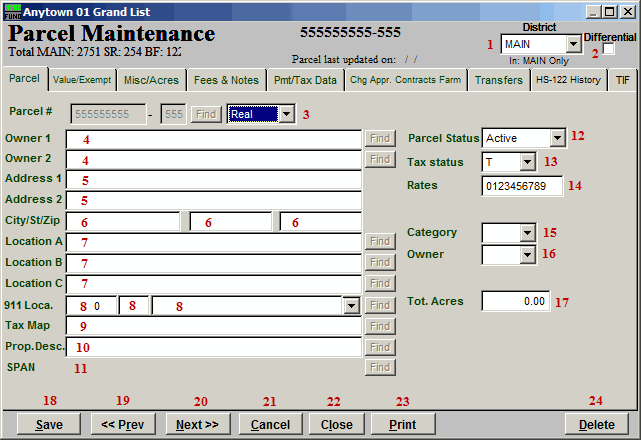Expand the Tax status dropdown
This screenshot has height=440, width=641.
[527, 162]
